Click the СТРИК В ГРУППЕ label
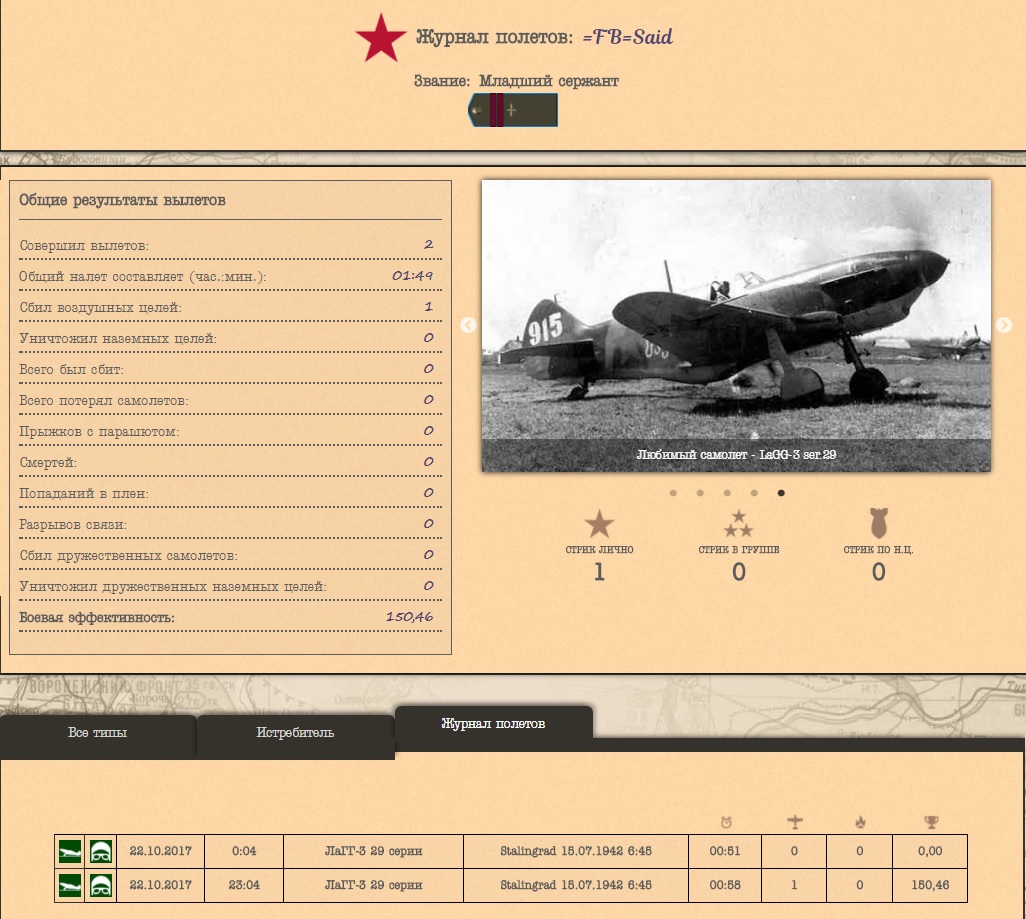The width and height of the screenshot is (1026, 919). [x=739, y=550]
